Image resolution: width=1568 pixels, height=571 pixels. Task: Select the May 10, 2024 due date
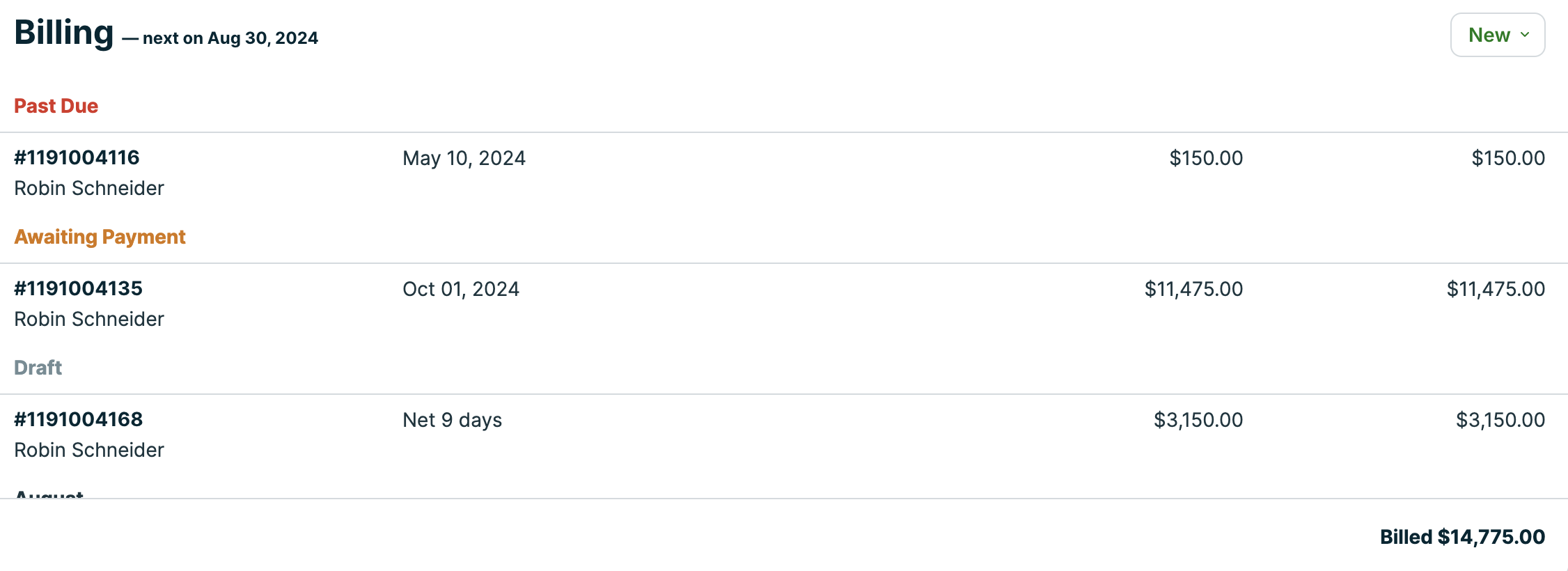464,158
